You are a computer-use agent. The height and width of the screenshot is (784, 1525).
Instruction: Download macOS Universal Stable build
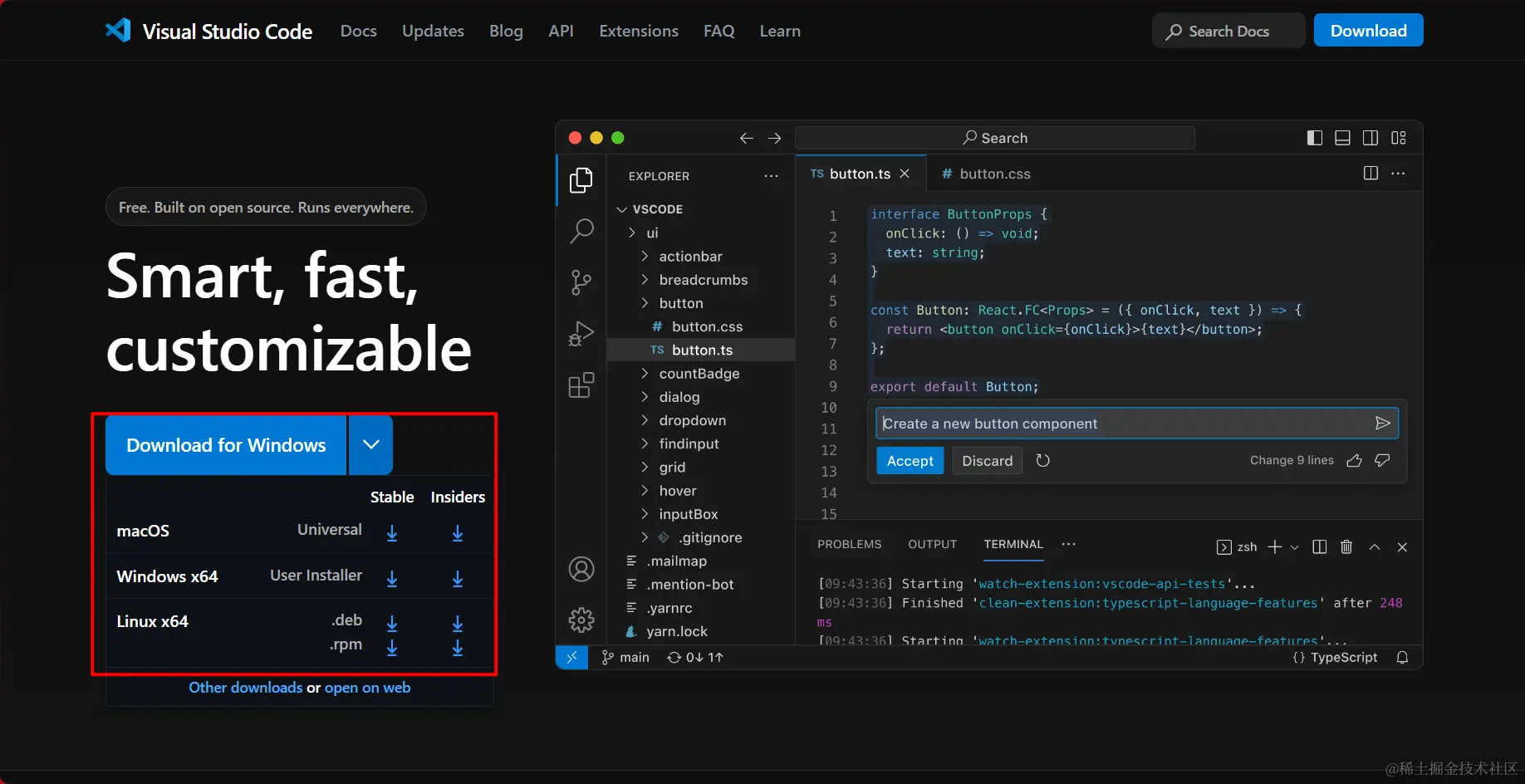pos(392,533)
